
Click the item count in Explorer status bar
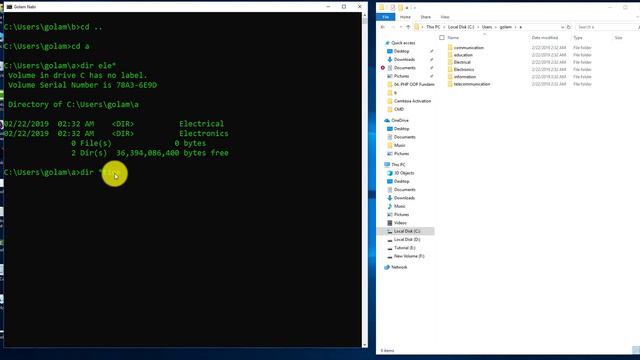[x=387, y=351]
